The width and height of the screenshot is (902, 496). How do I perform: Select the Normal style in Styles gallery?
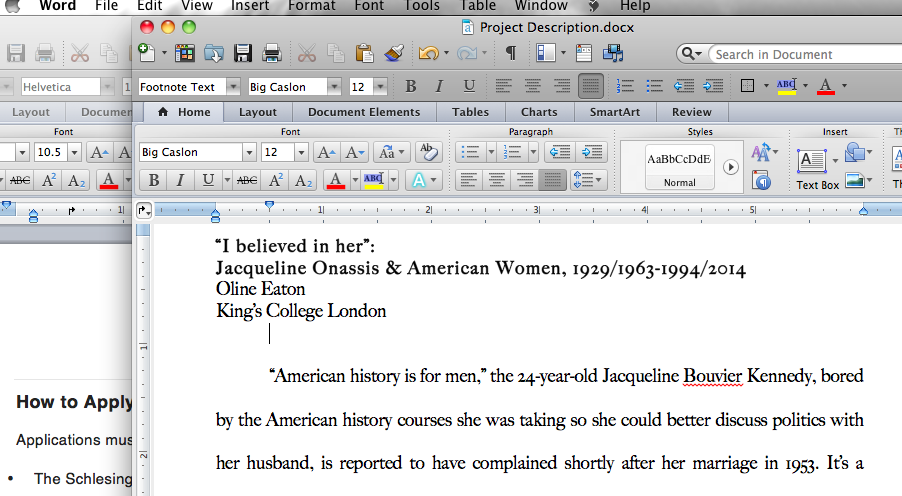tap(679, 167)
